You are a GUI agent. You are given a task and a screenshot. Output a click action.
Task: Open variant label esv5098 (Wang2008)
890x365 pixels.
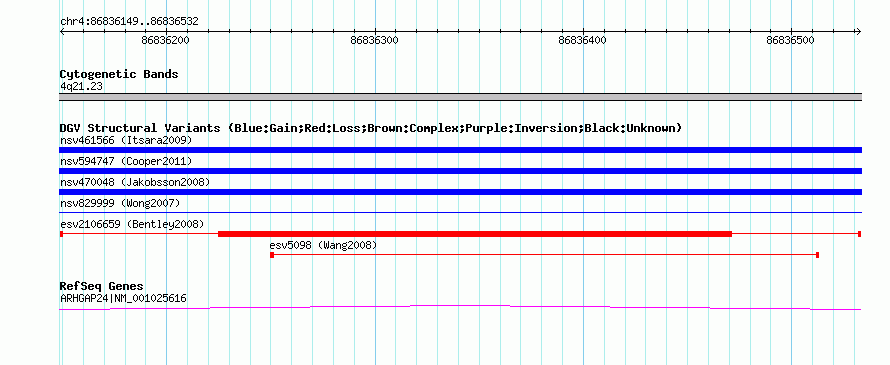323,245
